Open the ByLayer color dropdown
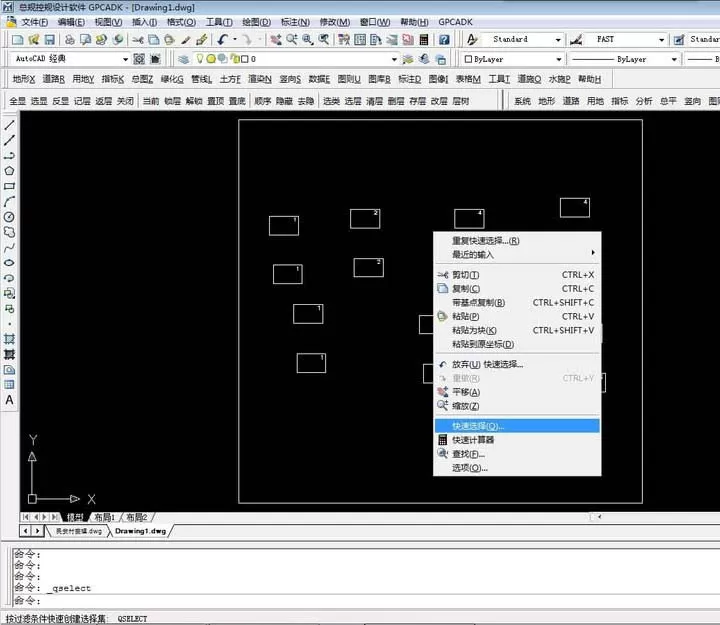The height and width of the screenshot is (625, 720). (559, 59)
